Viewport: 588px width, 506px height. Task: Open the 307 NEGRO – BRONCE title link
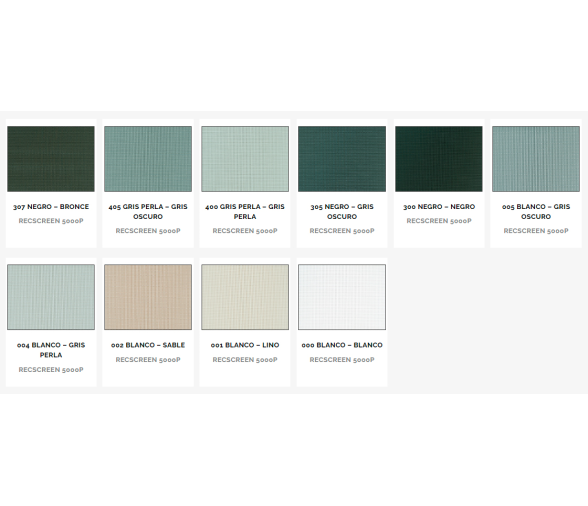tap(51, 207)
